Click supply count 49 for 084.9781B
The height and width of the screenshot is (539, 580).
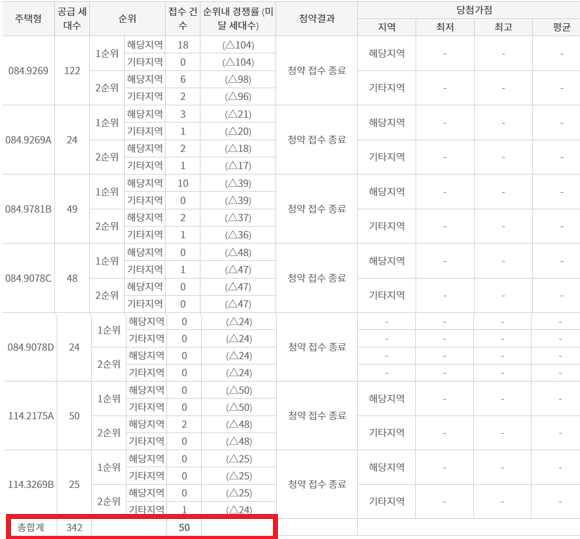click(x=72, y=209)
